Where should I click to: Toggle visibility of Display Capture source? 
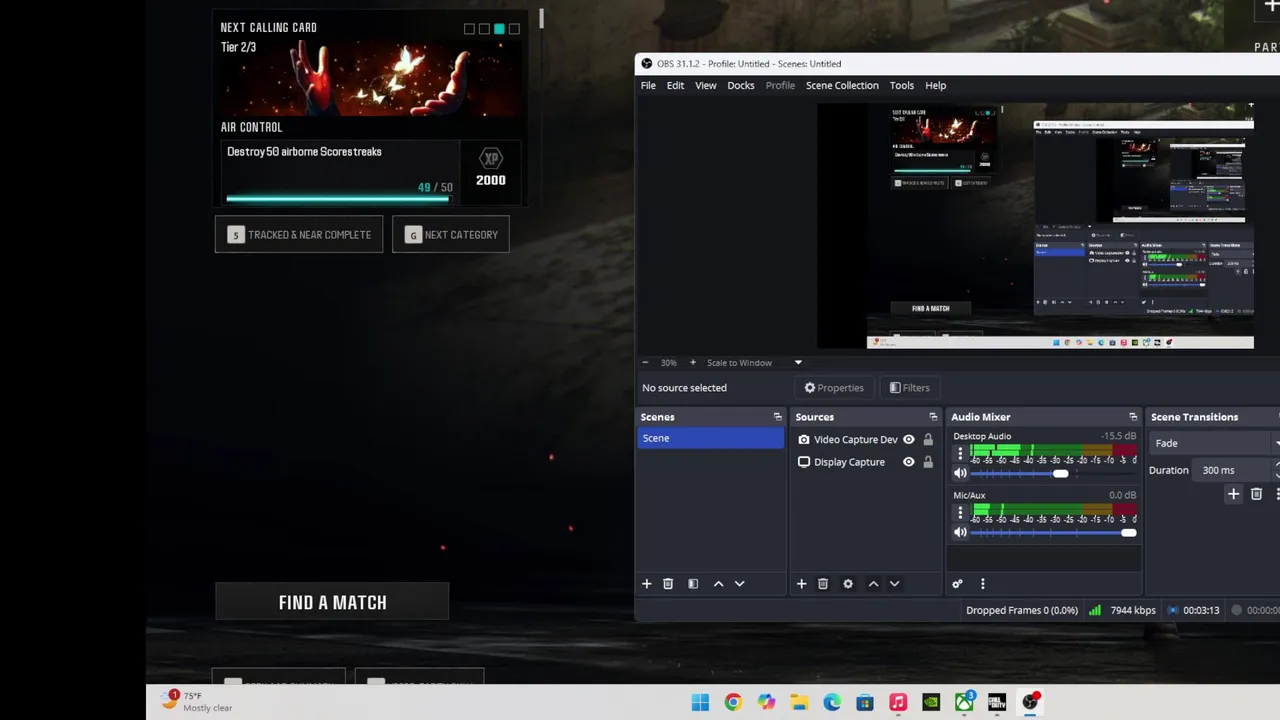click(x=909, y=462)
